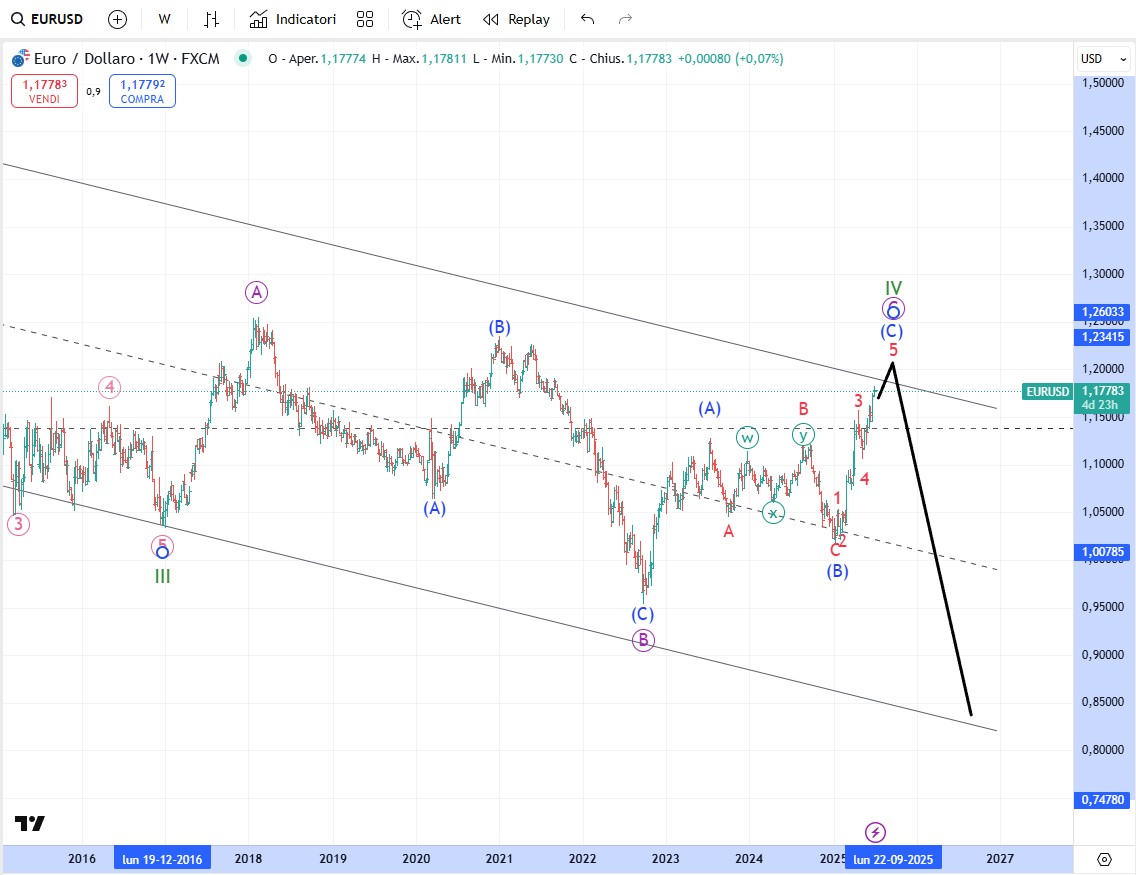Select the green IV wave label
Image resolution: width=1136 pixels, height=875 pixels.
pyautogui.click(x=893, y=288)
